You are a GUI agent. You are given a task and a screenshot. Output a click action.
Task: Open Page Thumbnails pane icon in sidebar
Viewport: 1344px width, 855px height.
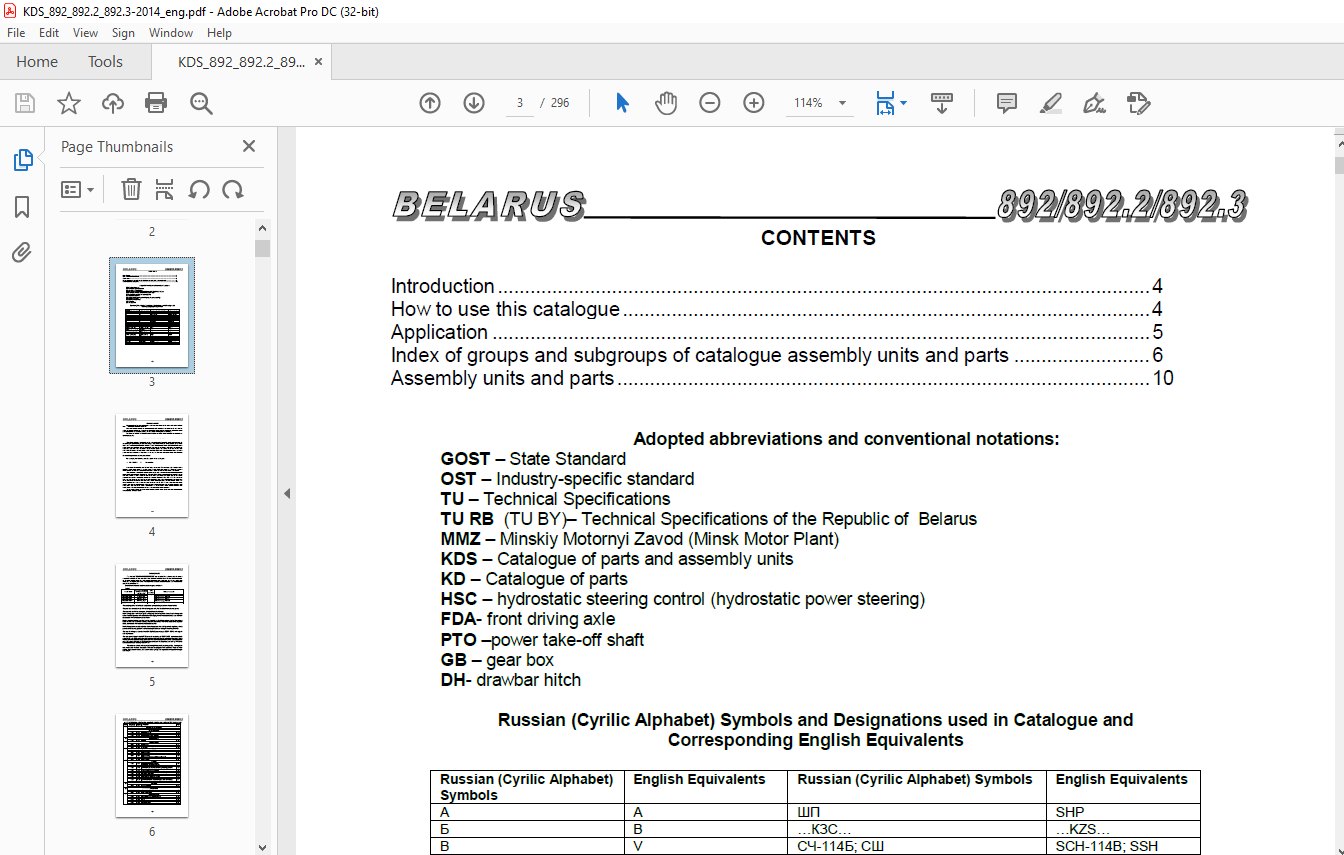tap(22, 160)
